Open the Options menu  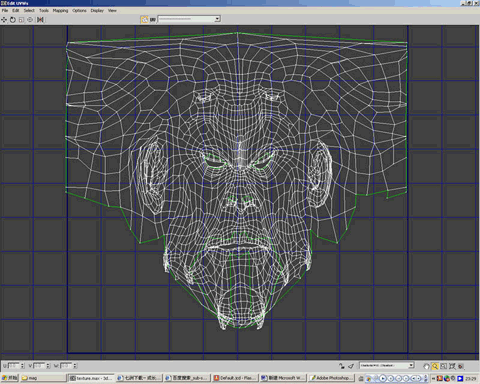(79, 11)
